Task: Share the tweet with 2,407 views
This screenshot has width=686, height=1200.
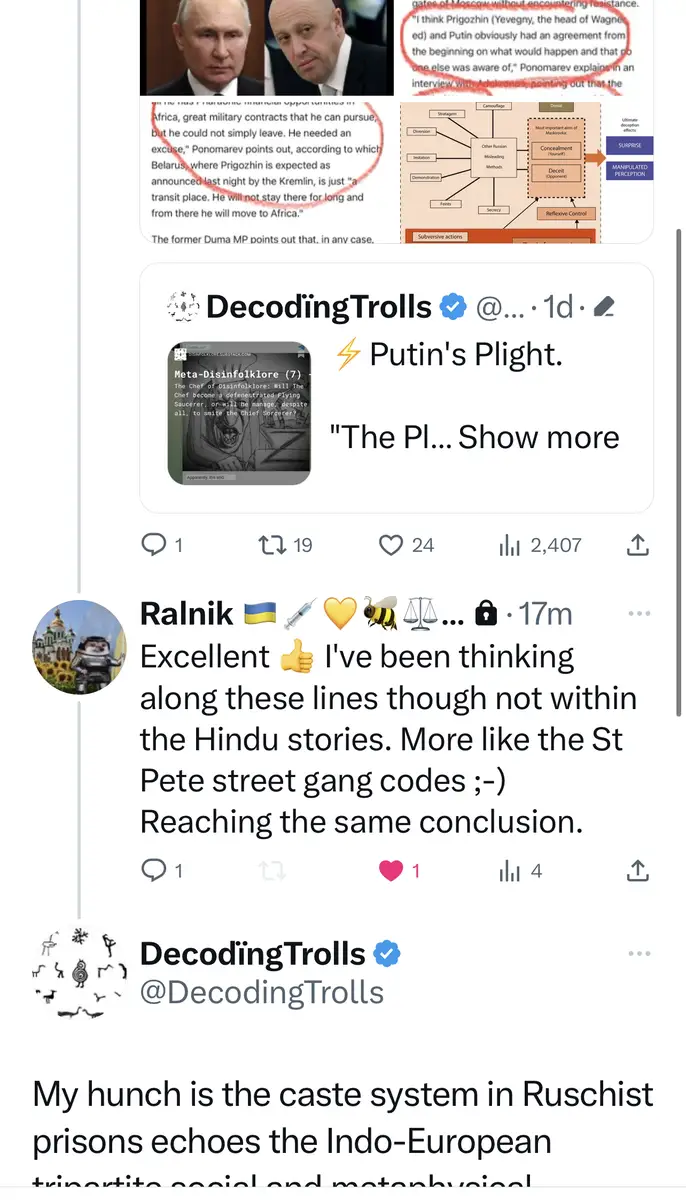Action: 637,545
